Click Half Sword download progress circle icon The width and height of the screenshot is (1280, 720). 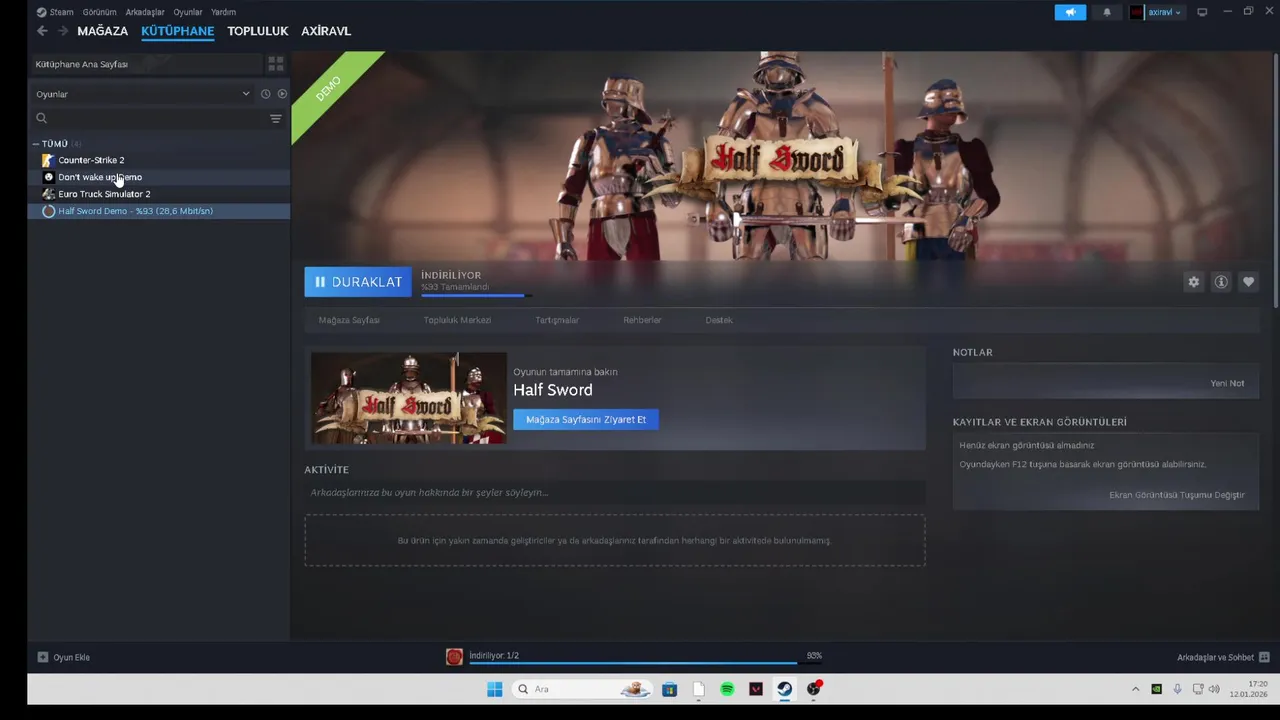tap(48, 211)
